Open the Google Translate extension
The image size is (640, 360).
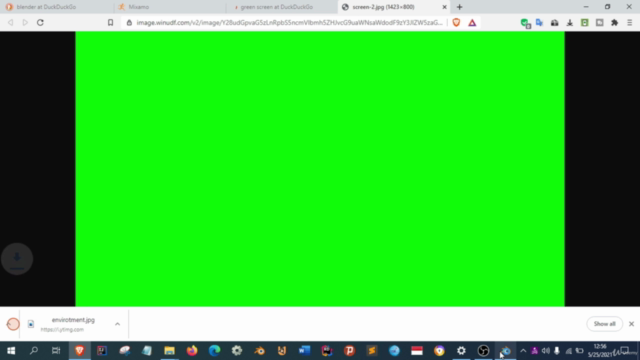coord(540,22)
